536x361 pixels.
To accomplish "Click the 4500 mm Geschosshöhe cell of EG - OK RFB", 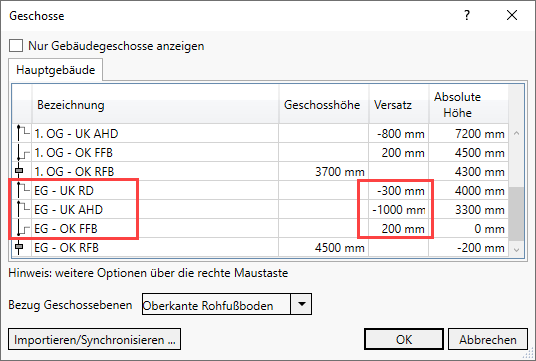I will (x=324, y=248).
